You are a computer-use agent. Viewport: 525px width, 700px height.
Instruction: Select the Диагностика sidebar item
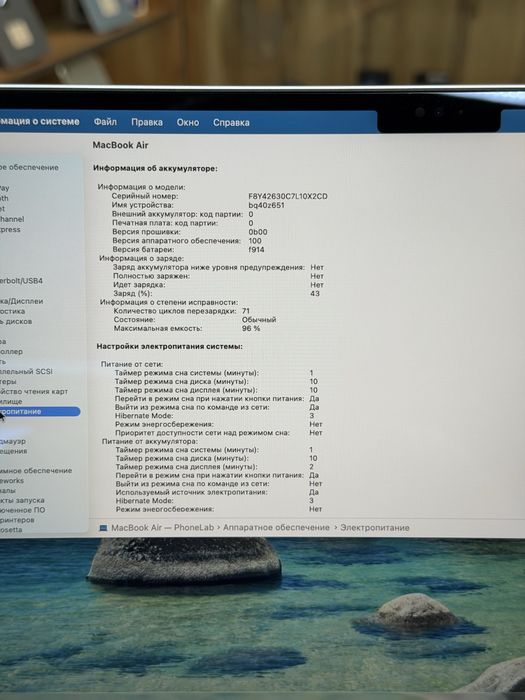12,311
